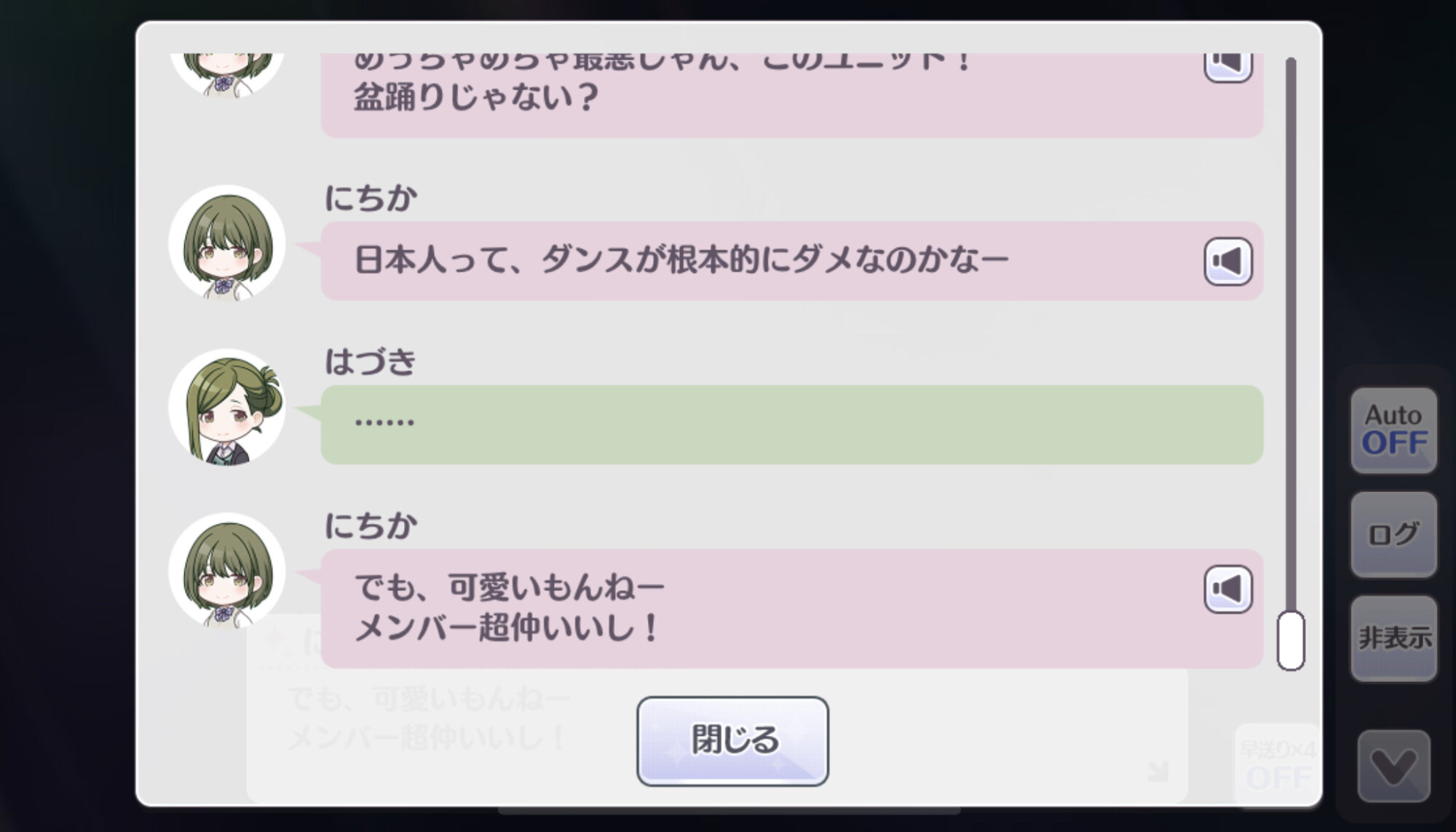Play voice for 日本人って dance line
Image resolution: width=1456 pixels, height=832 pixels.
pyautogui.click(x=1227, y=261)
